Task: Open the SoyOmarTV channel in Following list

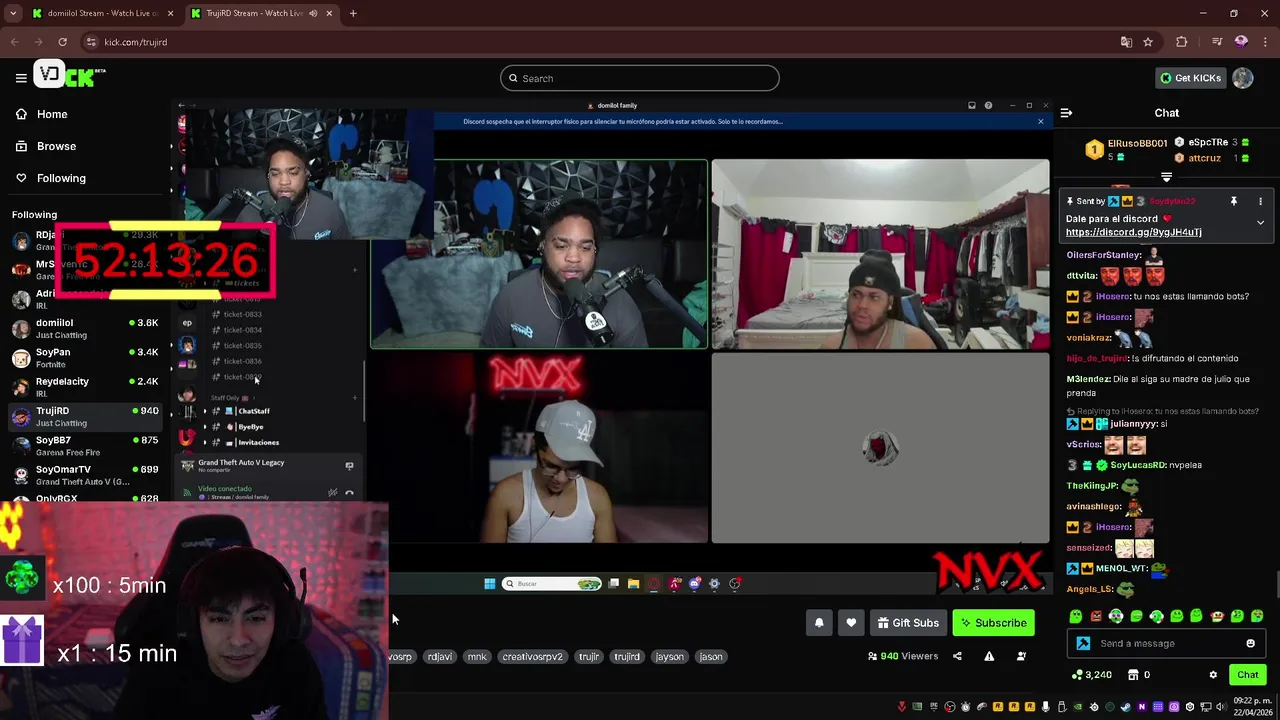Action: point(85,475)
